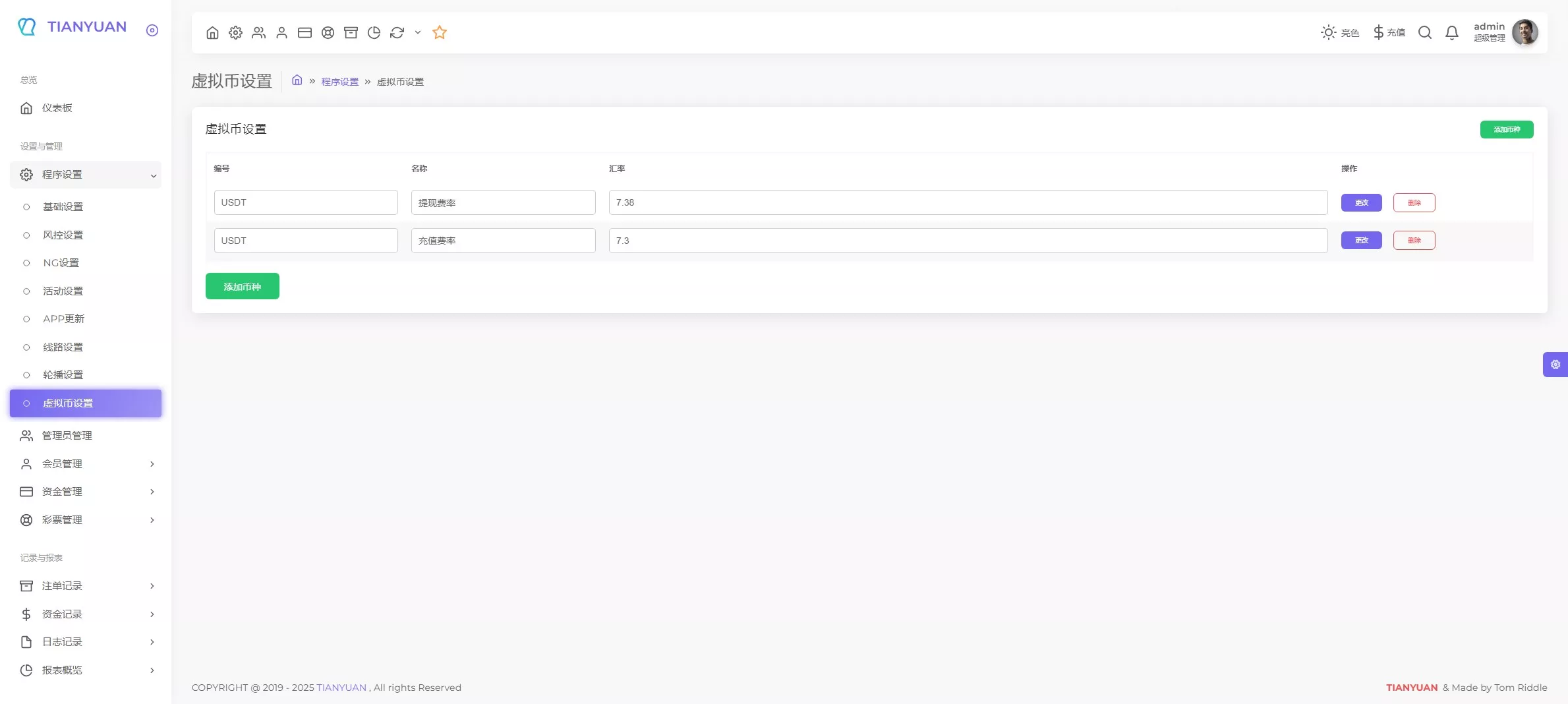
Task: Click 删除 button for the 提现费率 row
Action: coord(1414,202)
